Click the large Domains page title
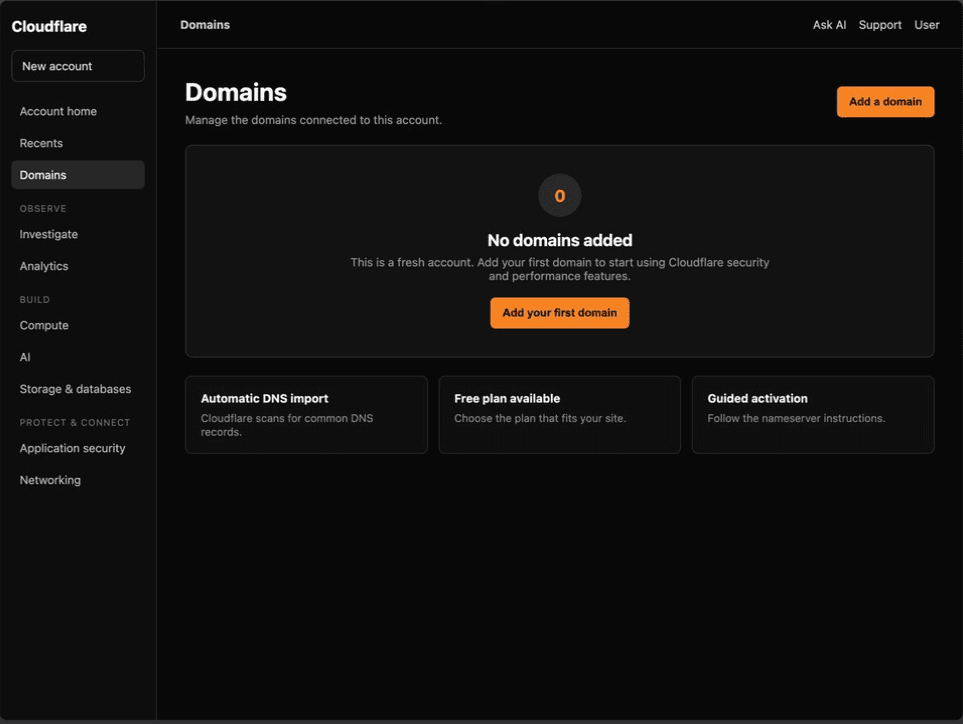963x724 pixels. (x=236, y=93)
